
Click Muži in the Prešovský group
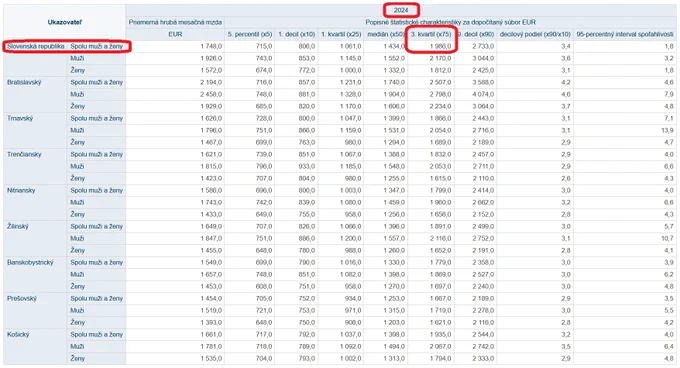tap(77, 310)
